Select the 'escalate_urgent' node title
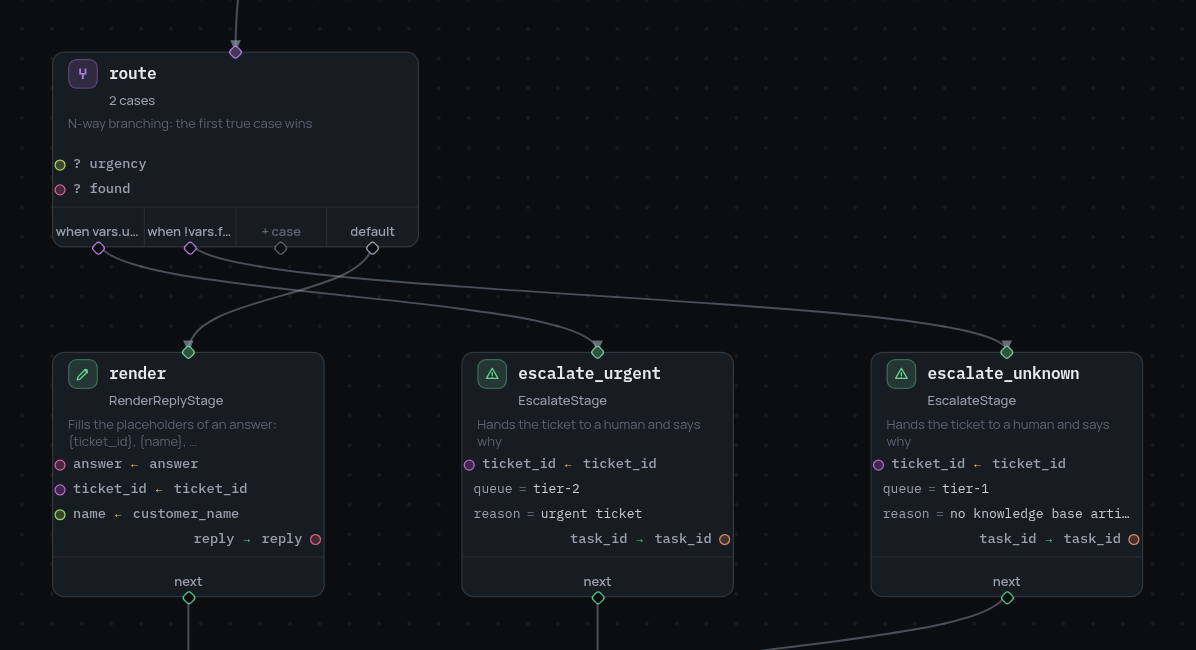Viewport: 1196px width, 650px height. pos(590,373)
